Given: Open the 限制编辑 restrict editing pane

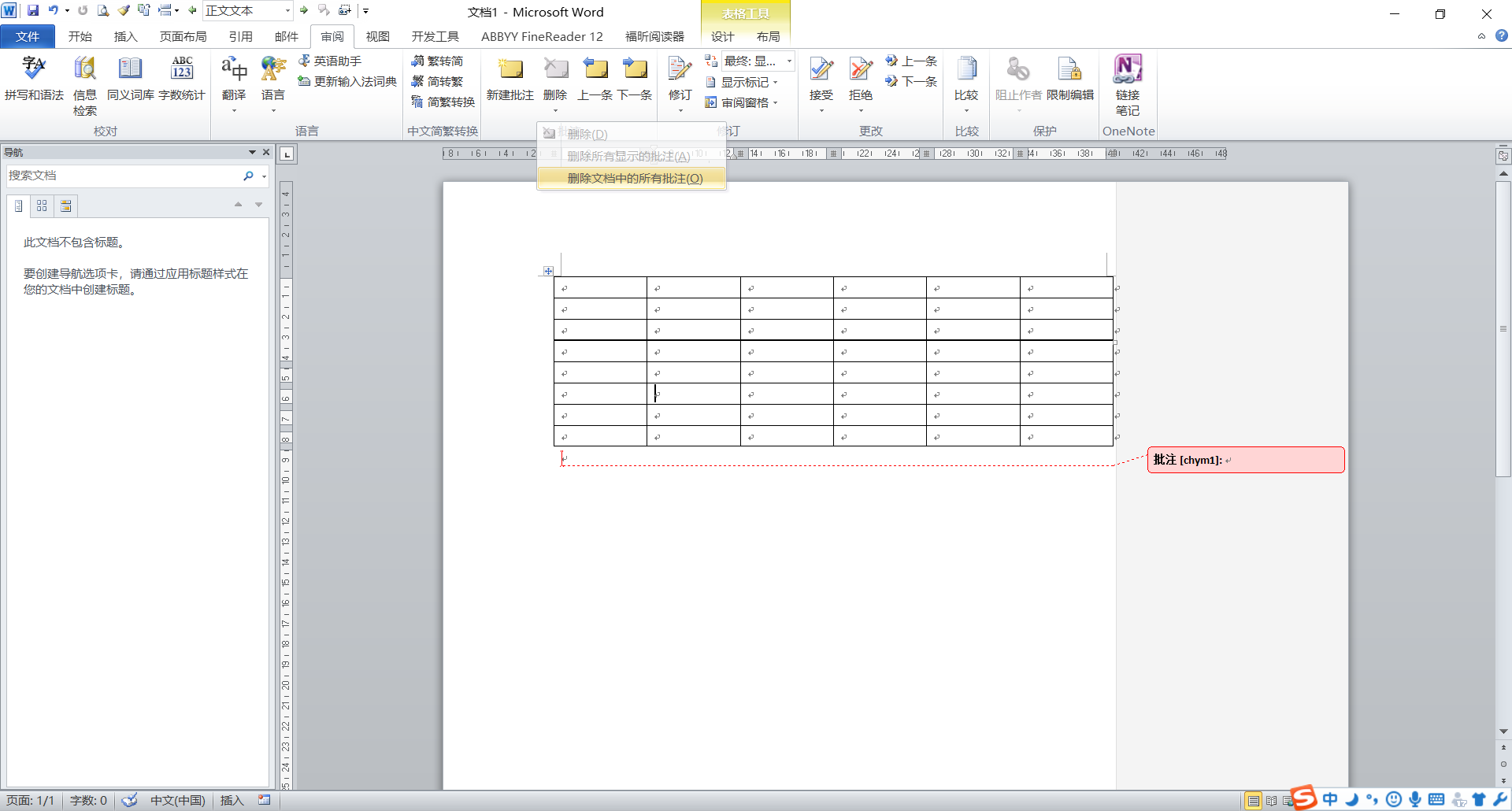Looking at the screenshot, I should point(1070,79).
